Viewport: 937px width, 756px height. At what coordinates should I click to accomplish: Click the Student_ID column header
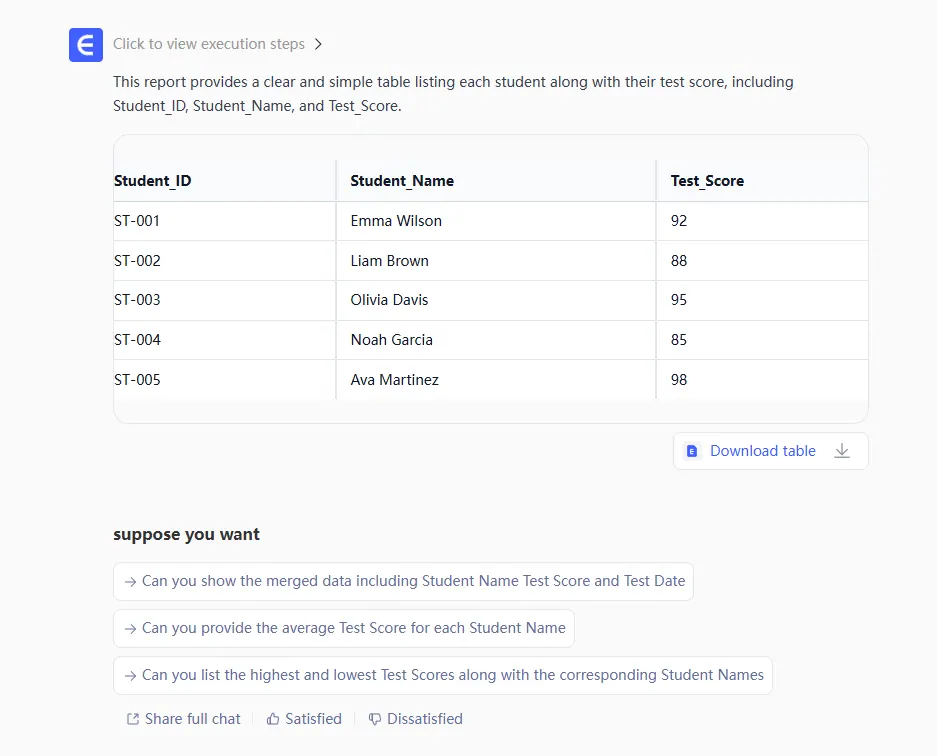tap(153, 181)
